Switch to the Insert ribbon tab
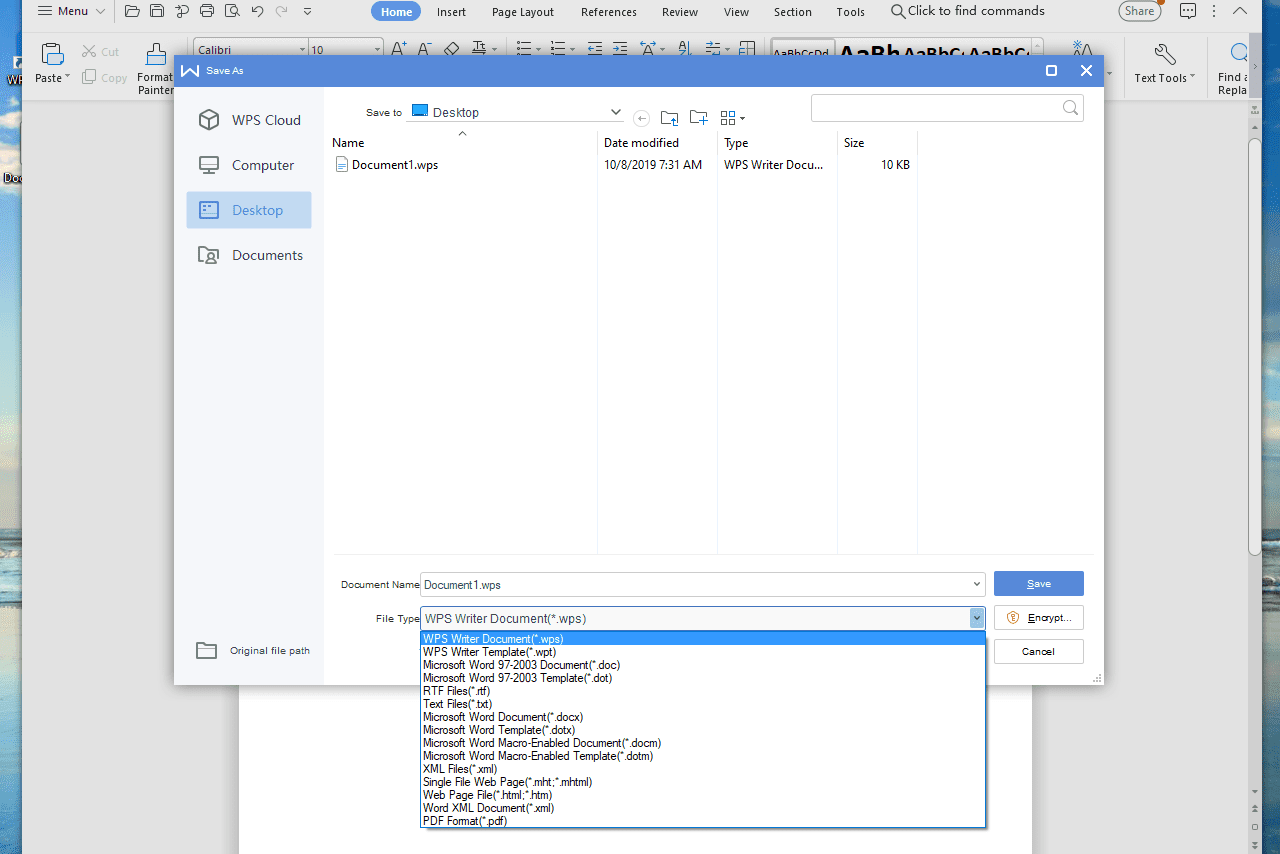The image size is (1280, 854). click(x=451, y=12)
